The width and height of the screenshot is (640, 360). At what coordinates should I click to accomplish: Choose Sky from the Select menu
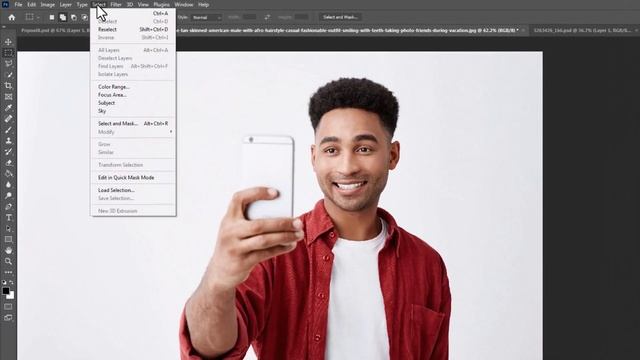click(133, 111)
